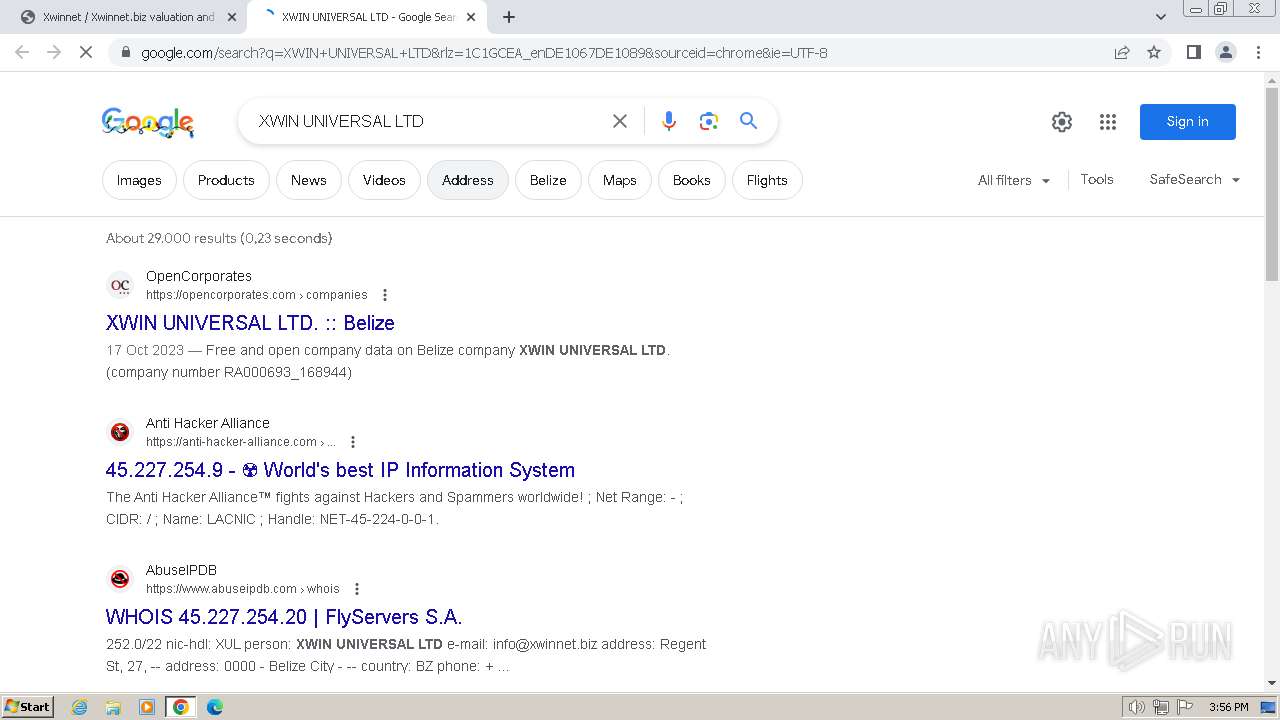Open the Windows Start menu
This screenshot has width=1280, height=720.
point(27,707)
